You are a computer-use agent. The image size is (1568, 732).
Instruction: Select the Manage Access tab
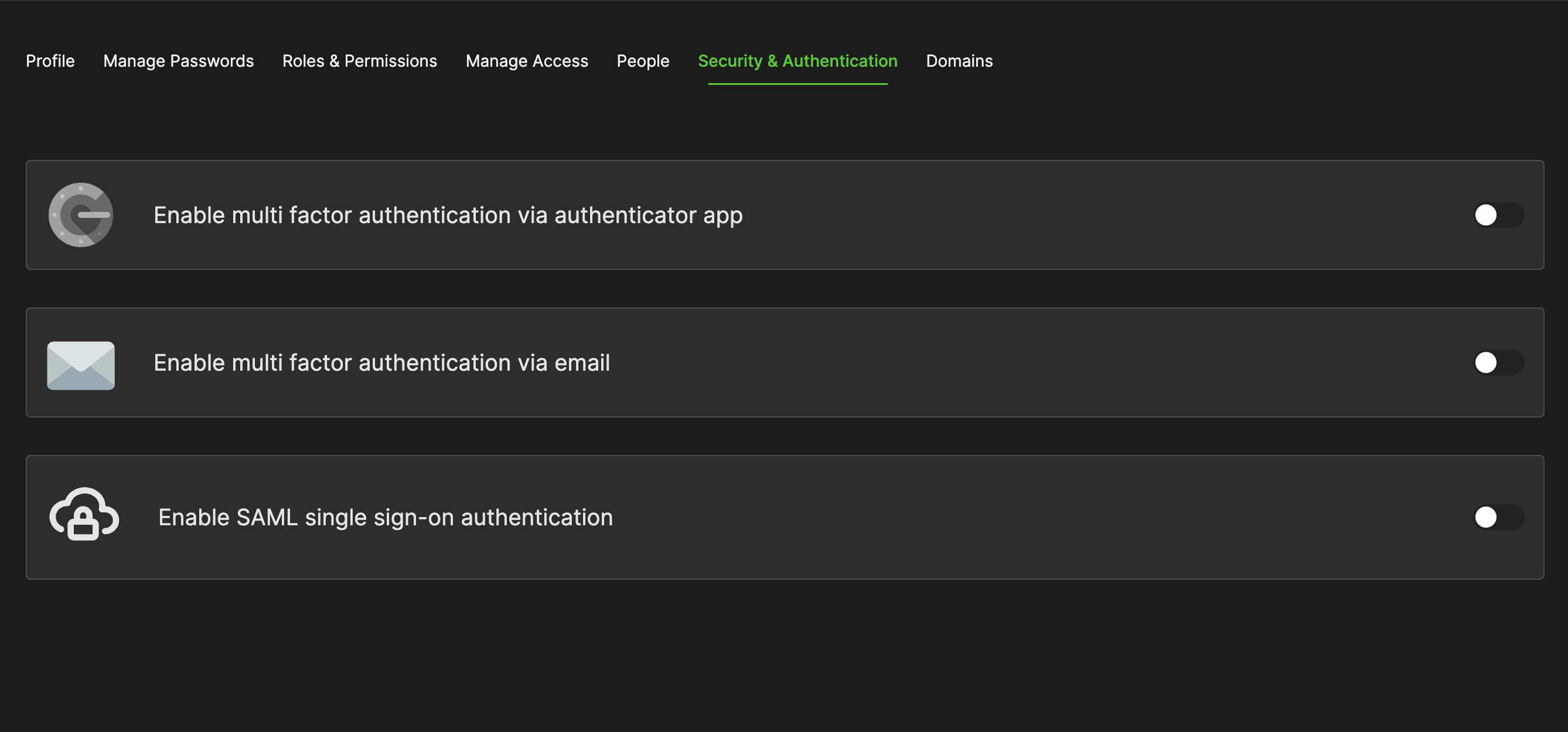coord(527,61)
